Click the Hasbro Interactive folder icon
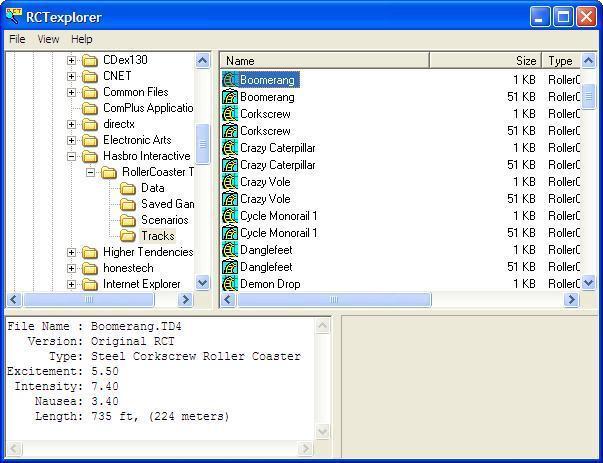This screenshot has width=603, height=463. point(90,156)
